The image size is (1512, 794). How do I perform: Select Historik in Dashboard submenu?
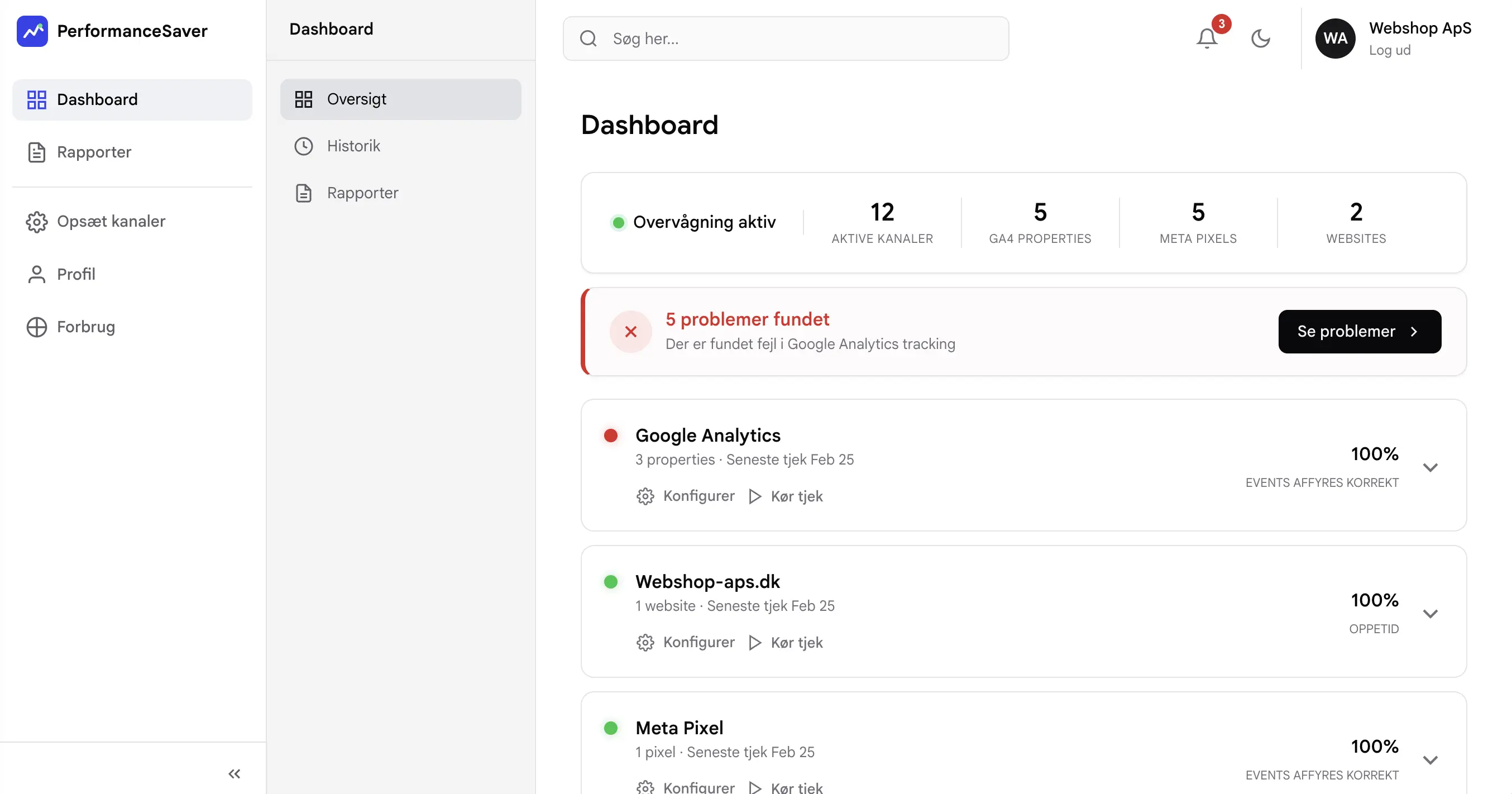(x=400, y=146)
